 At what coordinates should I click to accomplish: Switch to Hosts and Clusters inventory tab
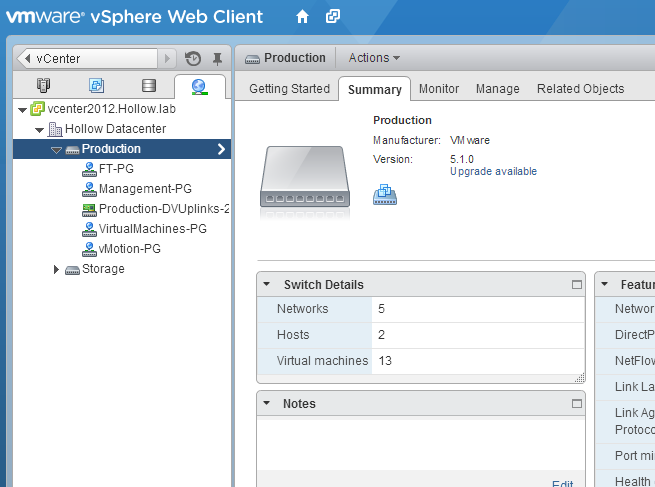click(43, 86)
